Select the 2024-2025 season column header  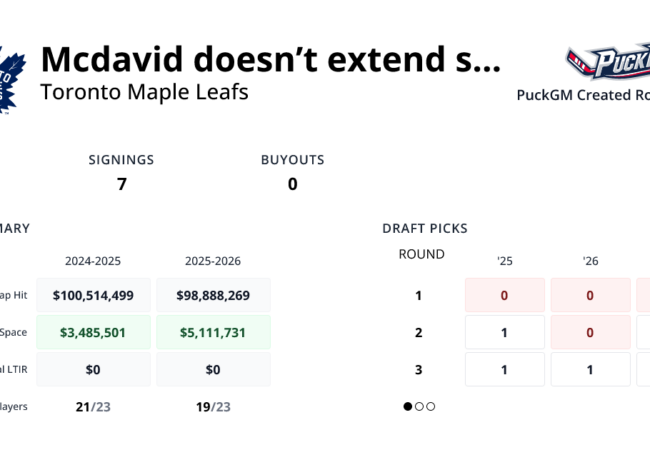pyautogui.click(x=93, y=260)
